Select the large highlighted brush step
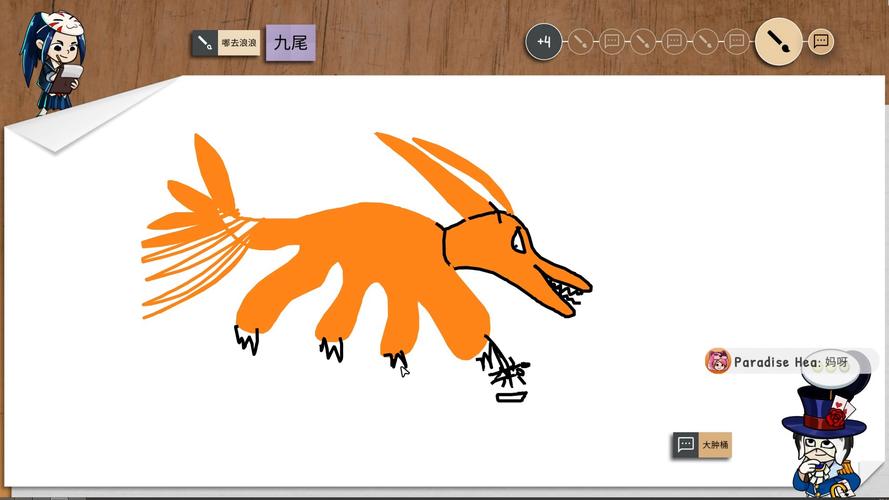The image size is (889, 500). (778, 42)
